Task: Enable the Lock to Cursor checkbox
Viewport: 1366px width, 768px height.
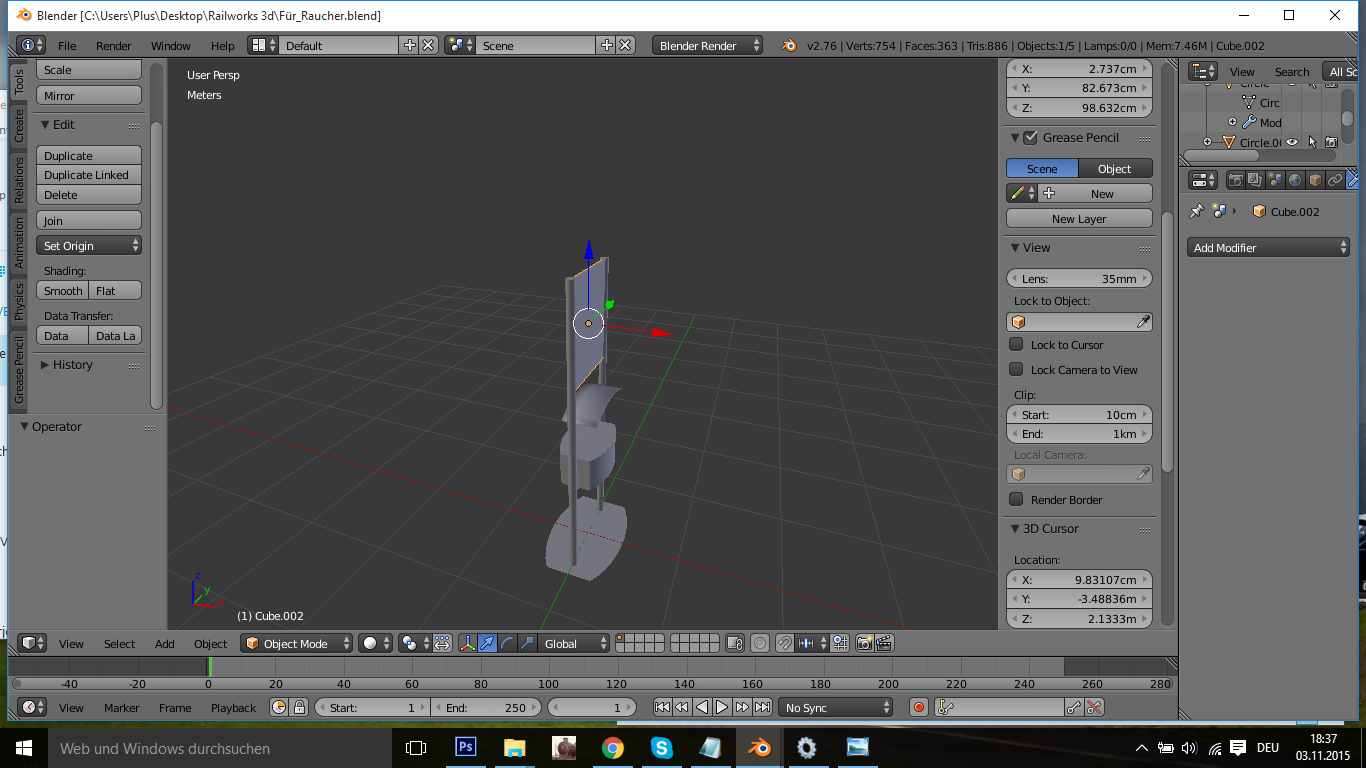Action: (1017, 345)
